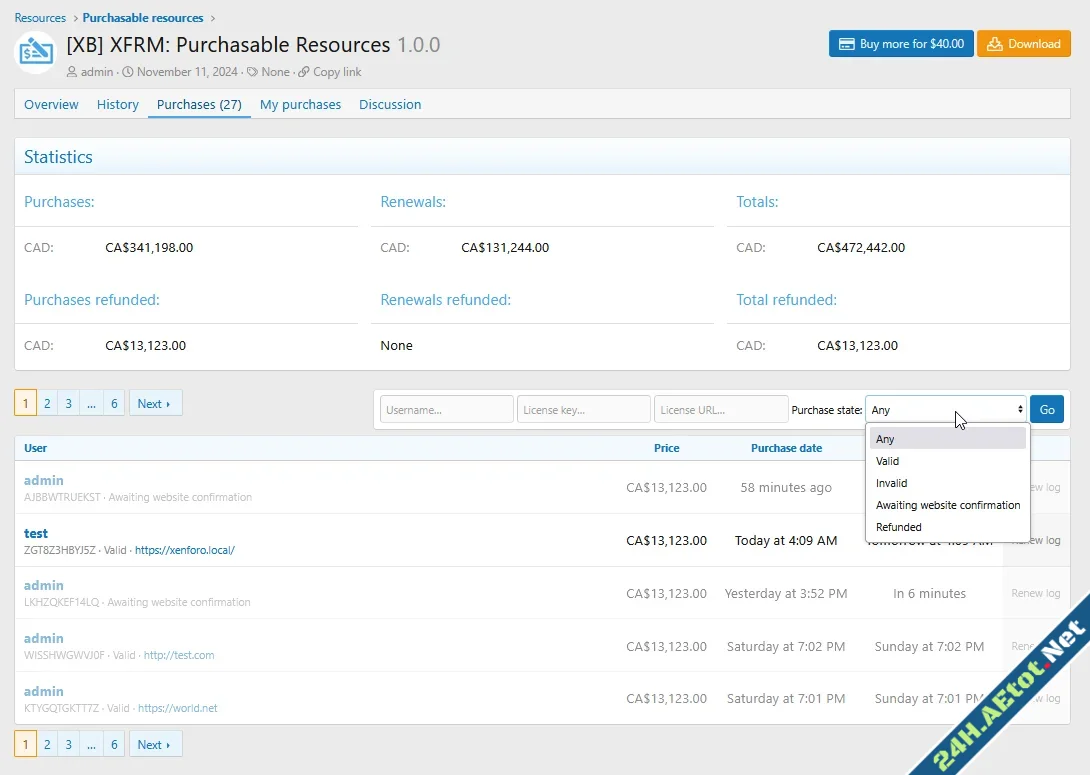This screenshot has width=1090, height=775.
Task: Click the download tray icon on Download button
Action: point(995,43)
